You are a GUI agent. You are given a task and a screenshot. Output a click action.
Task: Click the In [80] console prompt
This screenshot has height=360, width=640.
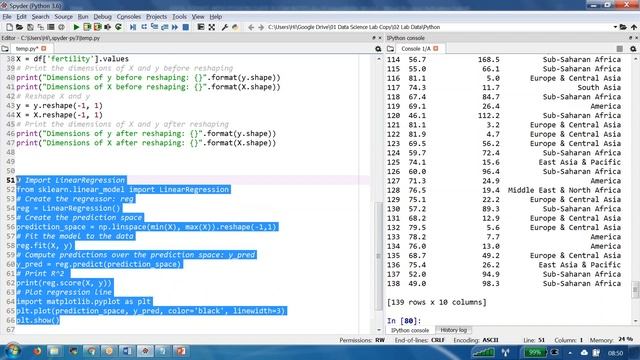[404, 321]
